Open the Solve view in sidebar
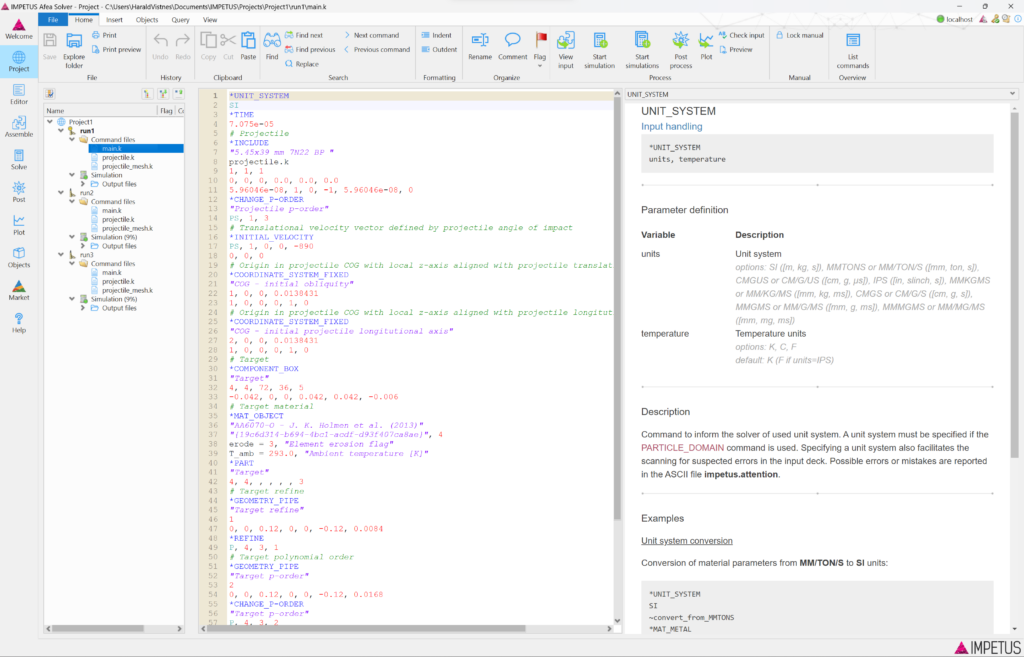The height and width of the screenshot is (657, 1024). (x=18, y=159)
